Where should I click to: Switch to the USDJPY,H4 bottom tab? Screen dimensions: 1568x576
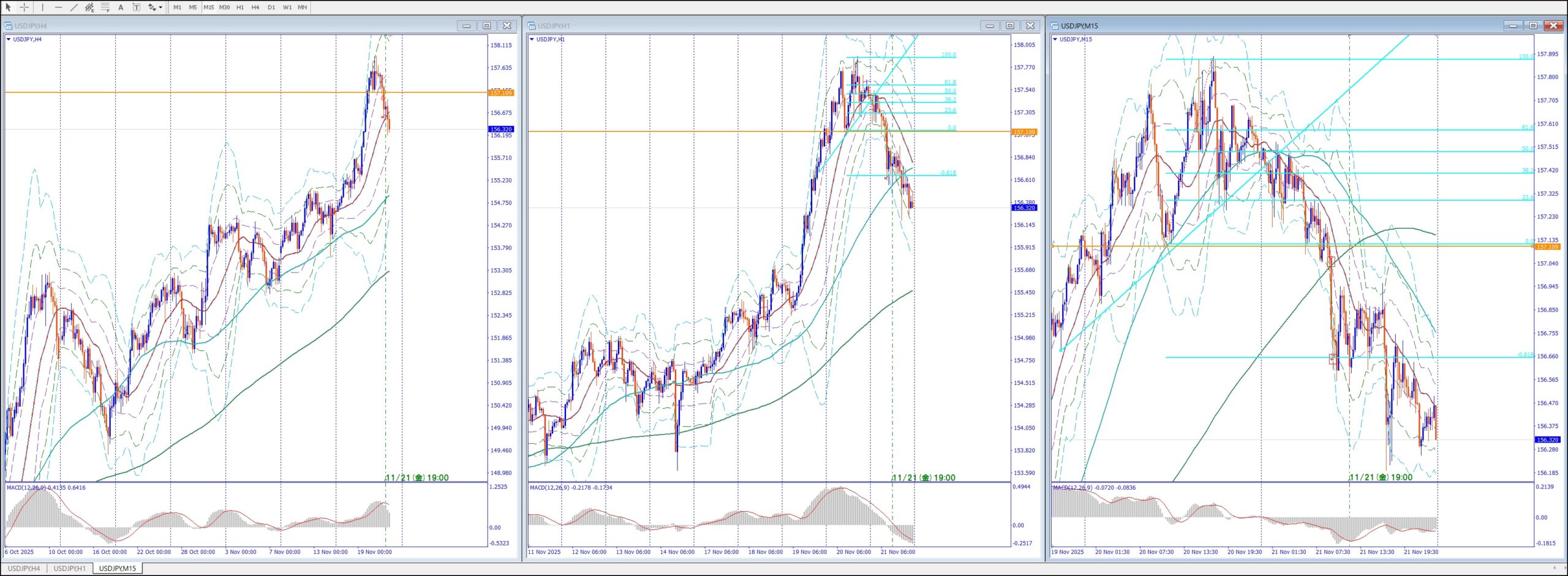coord(24,569)
